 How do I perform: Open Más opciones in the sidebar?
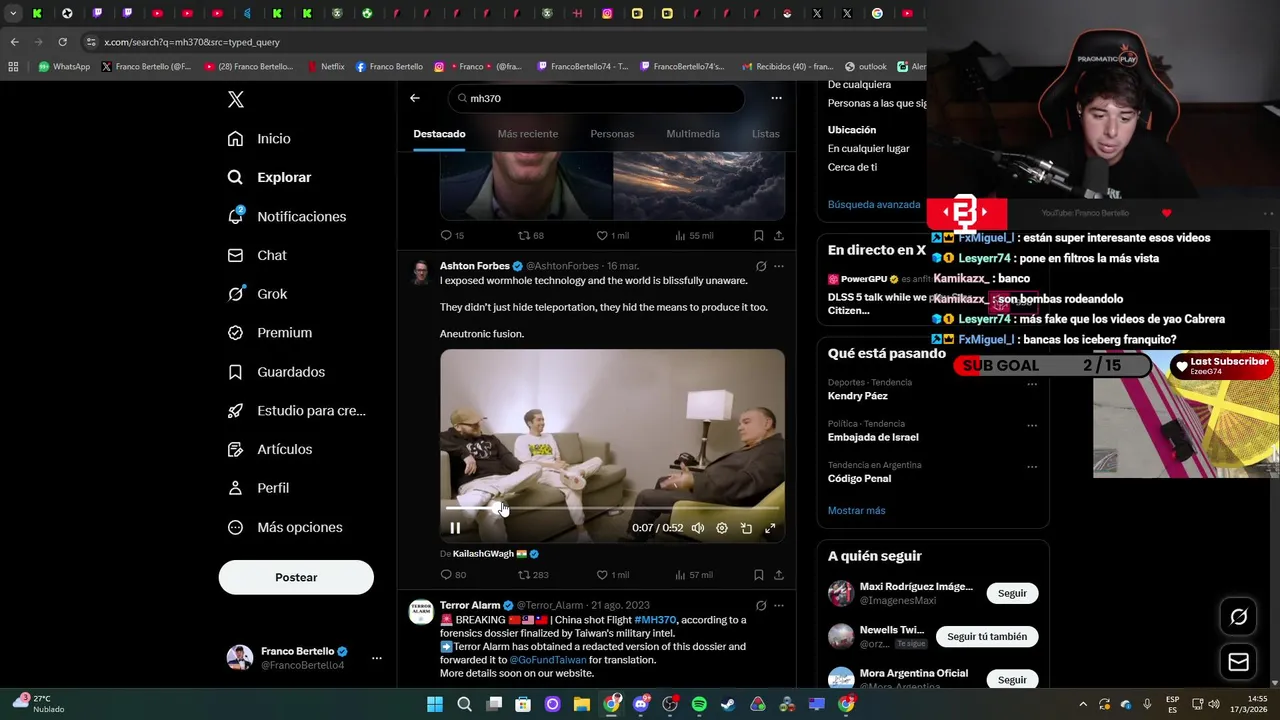(x=285, y=527)
